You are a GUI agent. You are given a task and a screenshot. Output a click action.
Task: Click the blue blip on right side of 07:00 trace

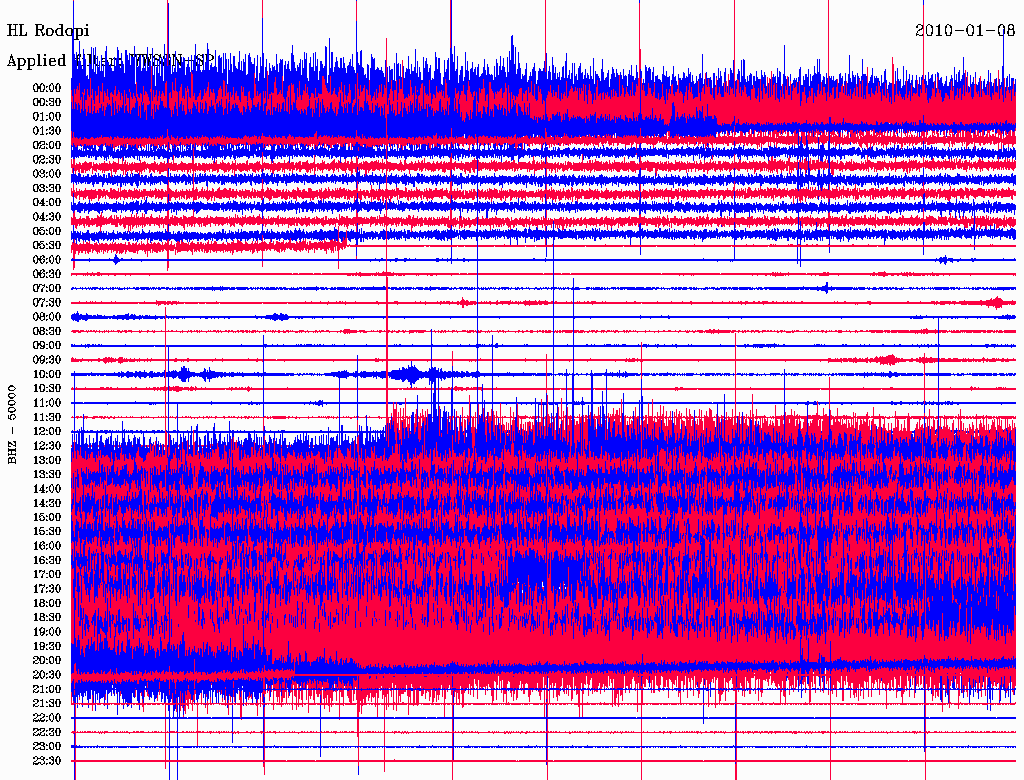(x=824, y=288)
